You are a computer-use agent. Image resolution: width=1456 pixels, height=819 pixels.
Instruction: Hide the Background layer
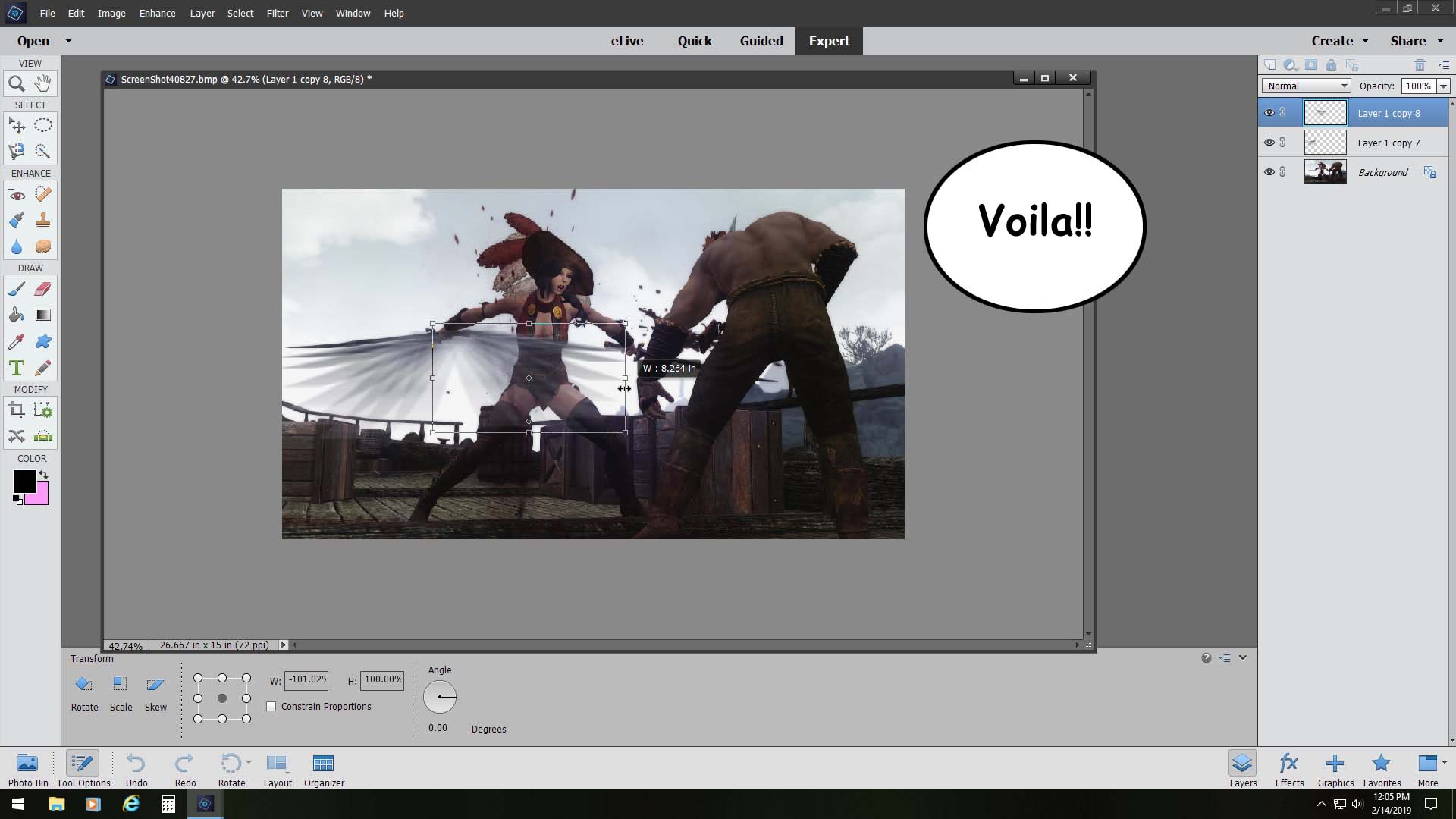1269,171
